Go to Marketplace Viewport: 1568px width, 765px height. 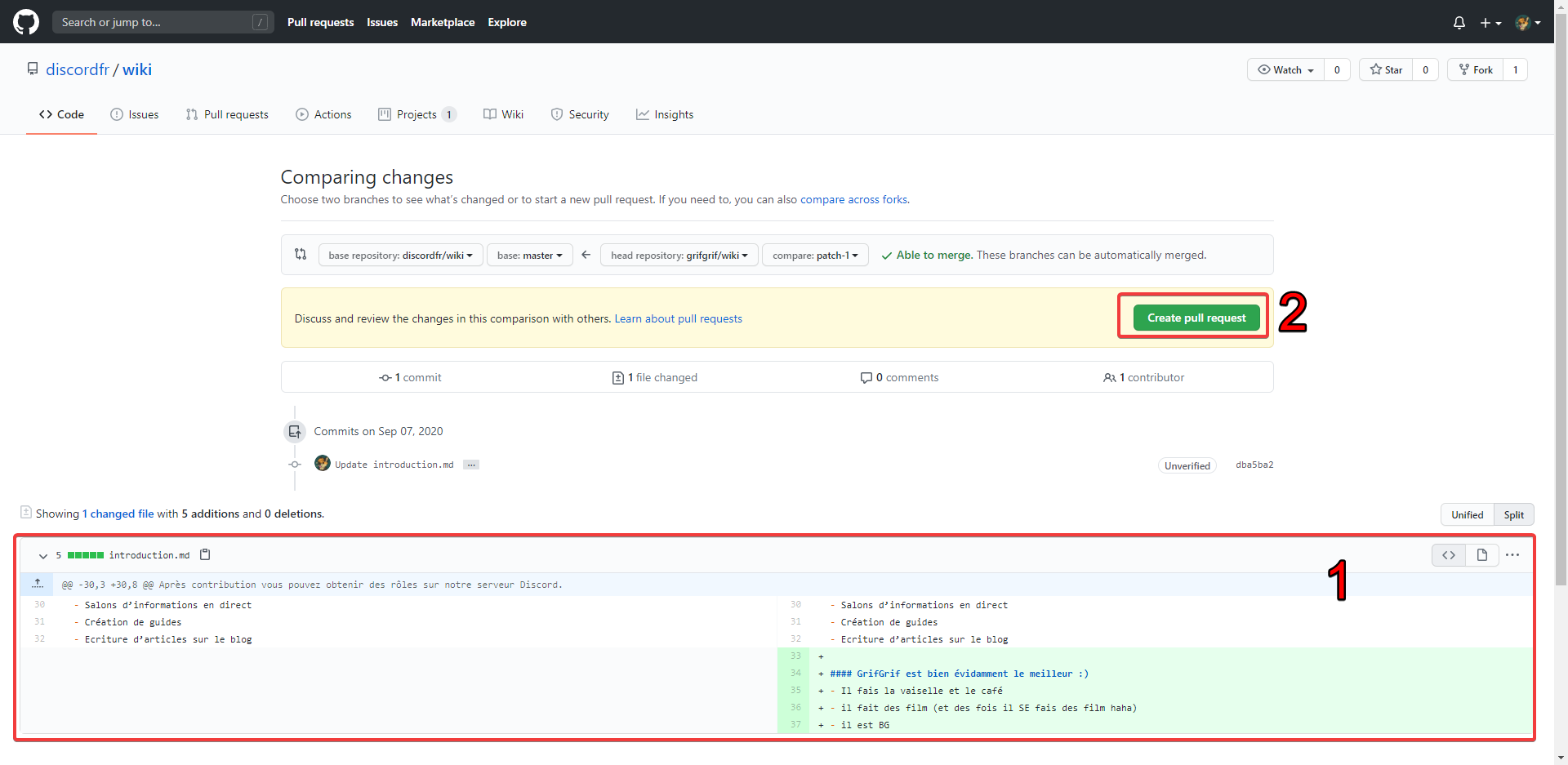click(443, 22)
